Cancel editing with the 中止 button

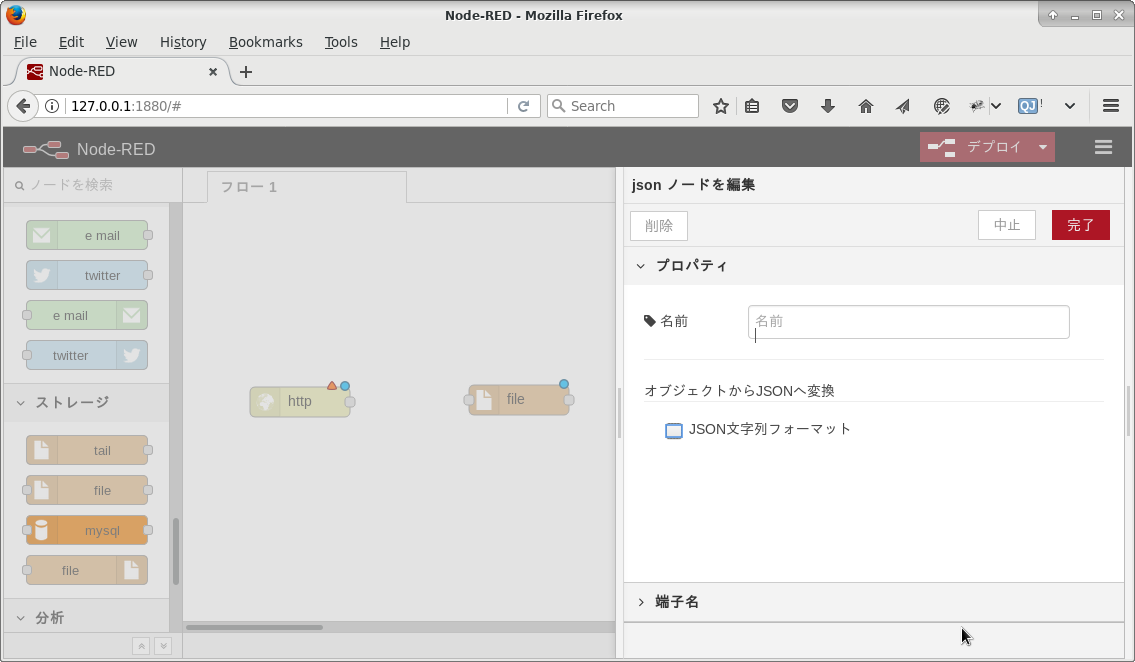[1006, 225]
